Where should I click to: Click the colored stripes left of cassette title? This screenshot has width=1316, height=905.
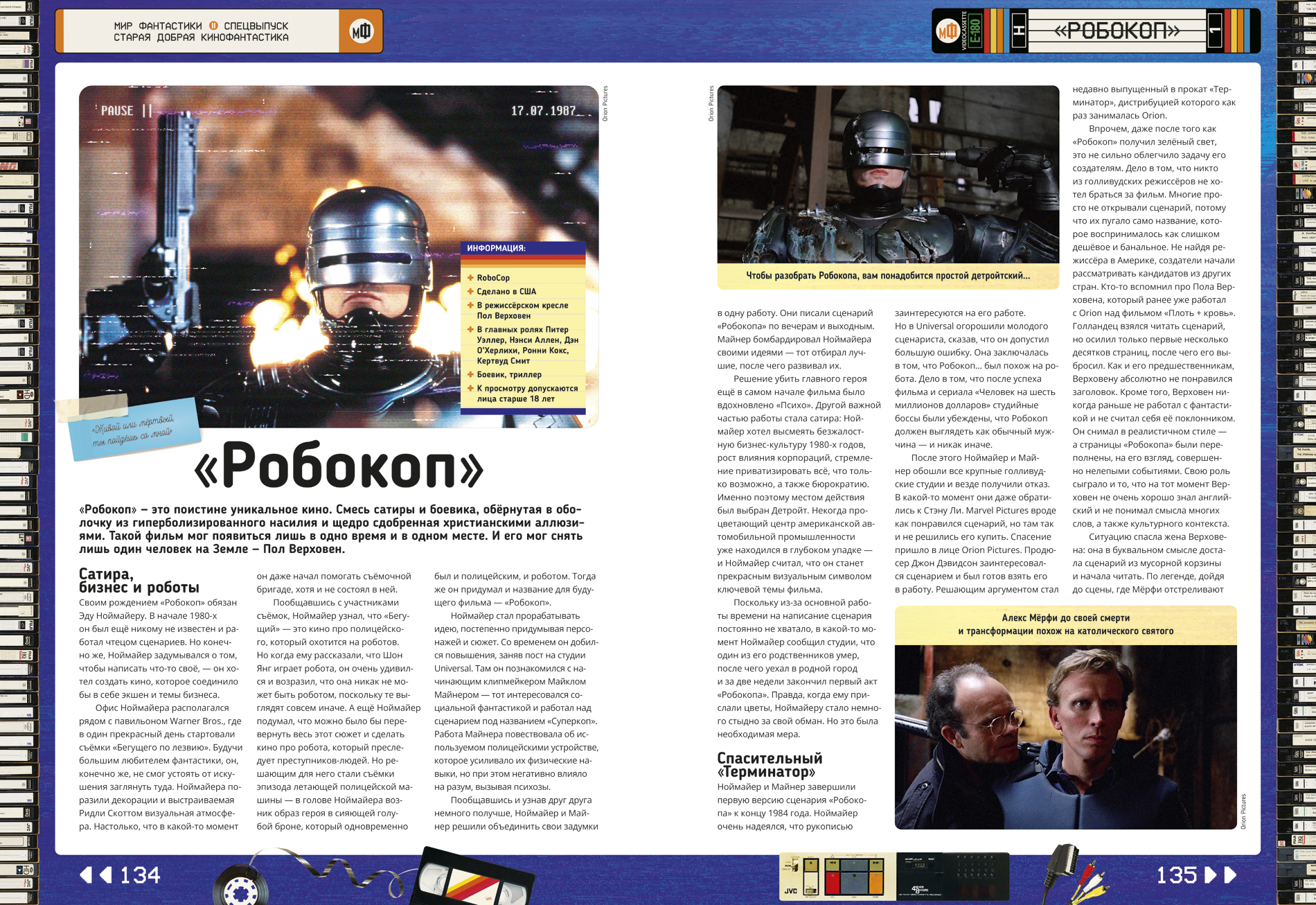996,31
